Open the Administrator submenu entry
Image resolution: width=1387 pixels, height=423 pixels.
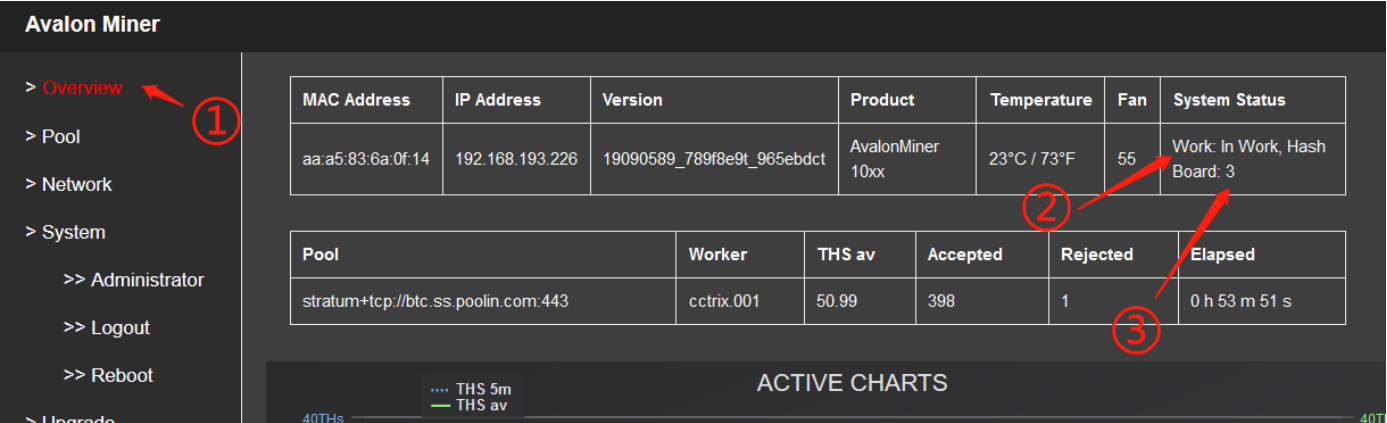(146, 280)
